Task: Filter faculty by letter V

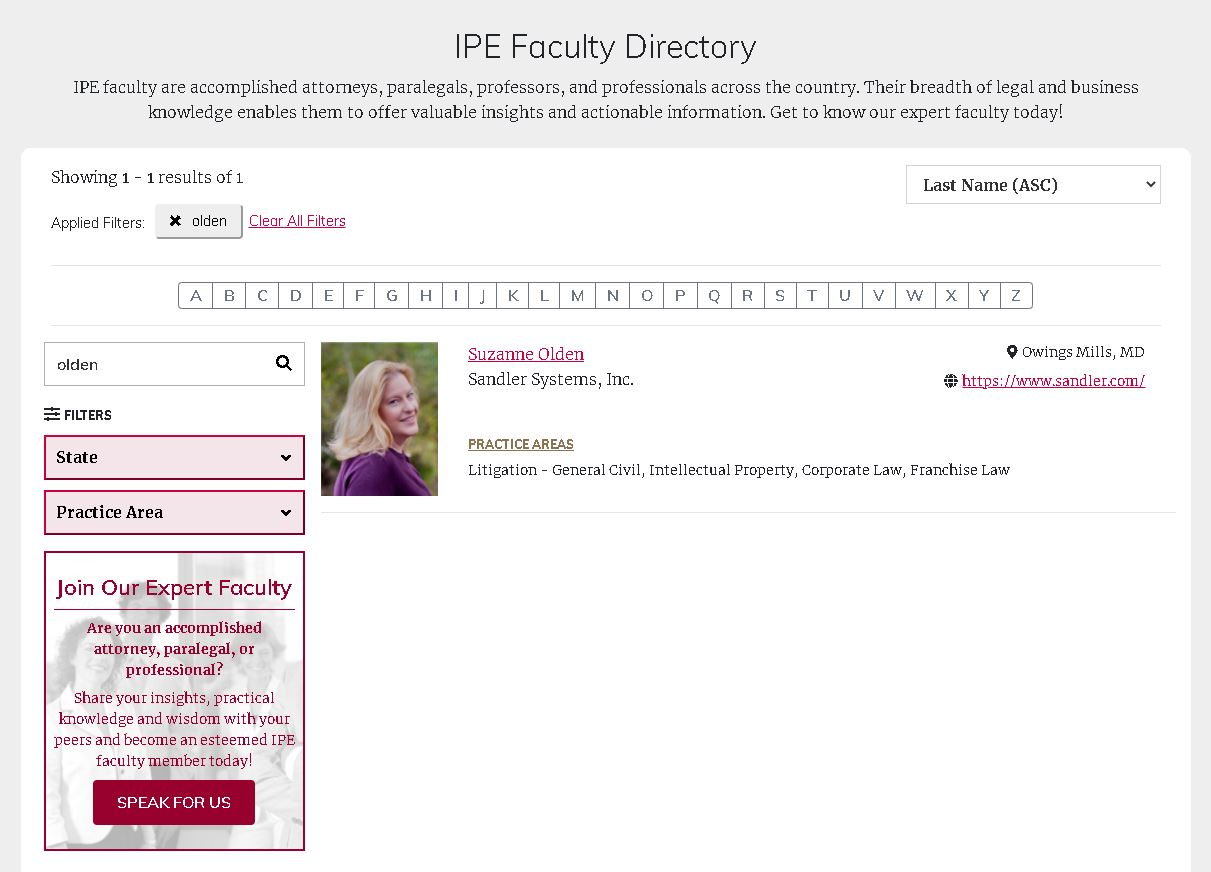Action: pyautogui.click(x=878, y=296)
